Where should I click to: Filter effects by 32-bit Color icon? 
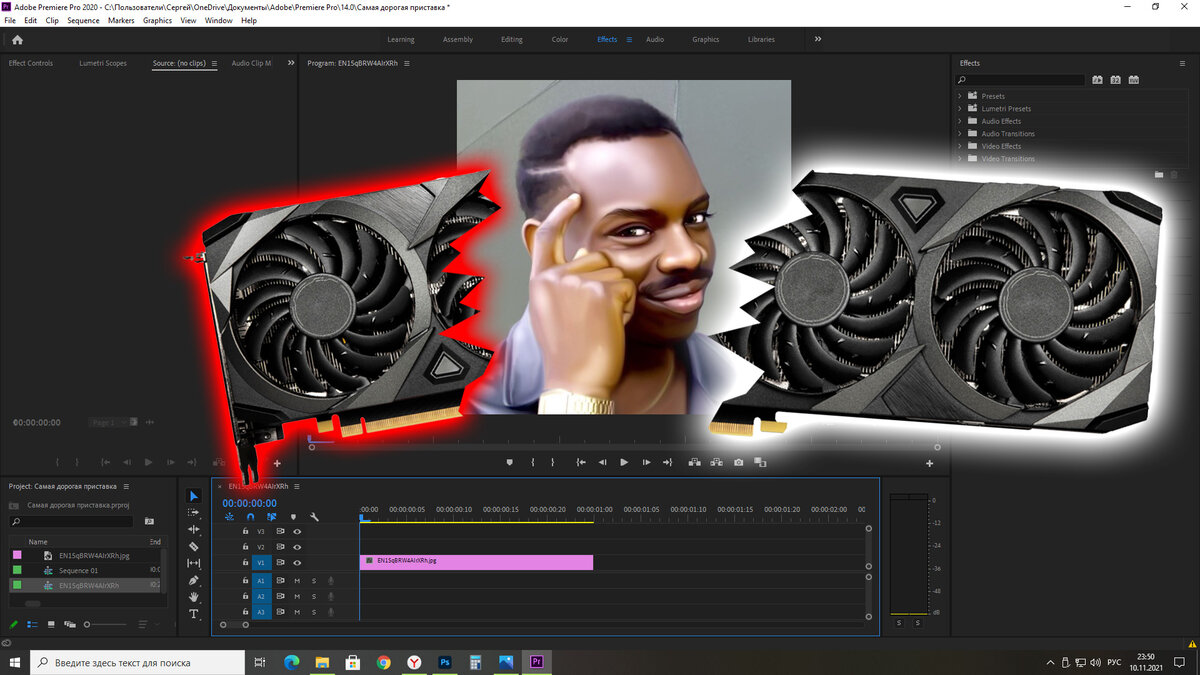(x=1115, y=80)
